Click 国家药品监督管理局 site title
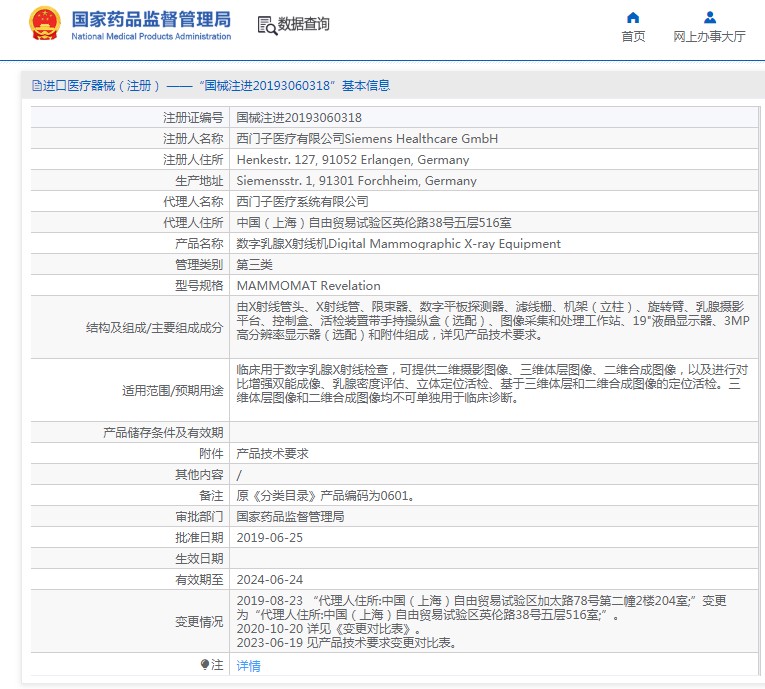The image size is (765, 689). pyautogui.click(x=151, y=20)
